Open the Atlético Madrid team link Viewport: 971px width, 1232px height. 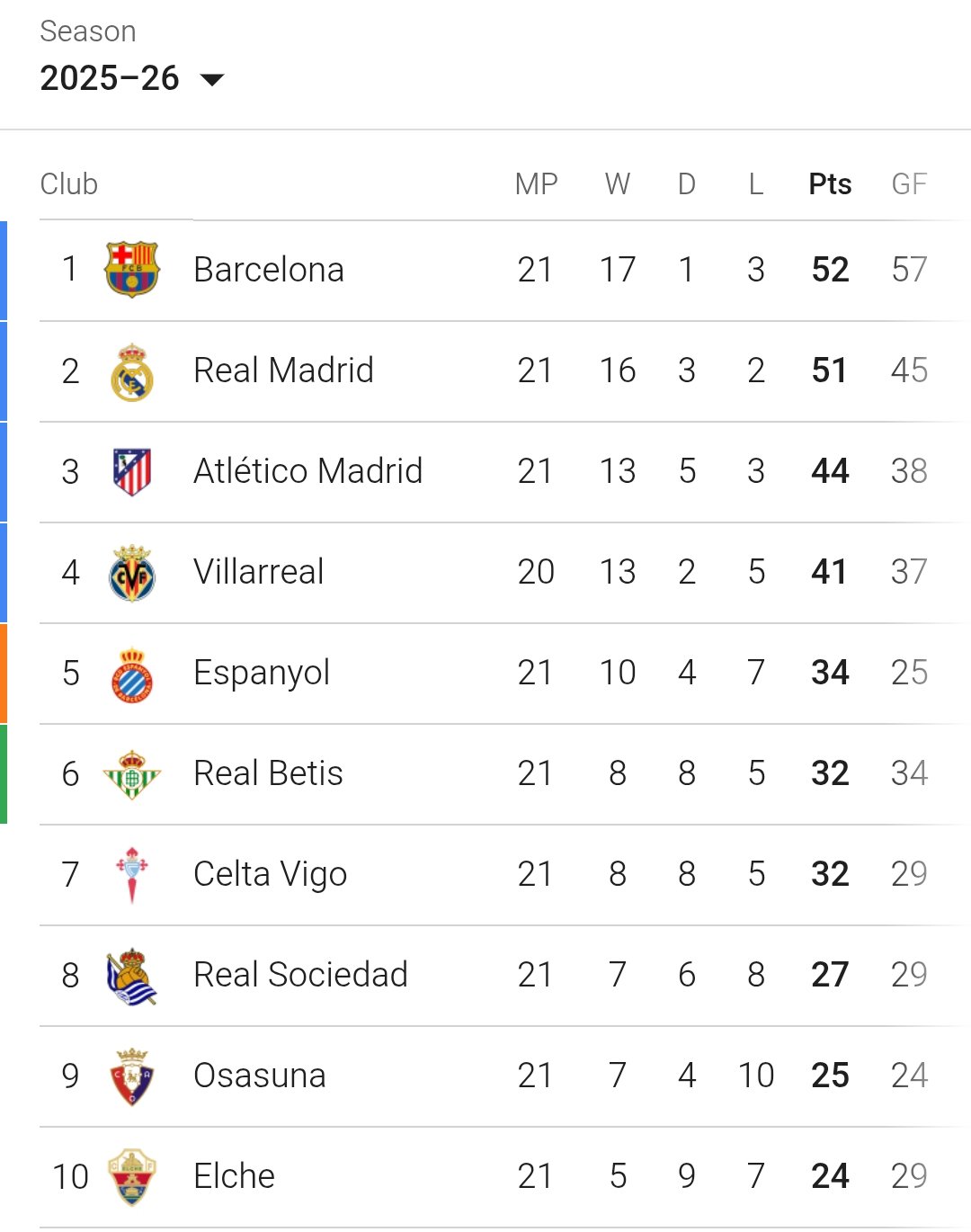[x=307, y=471]
